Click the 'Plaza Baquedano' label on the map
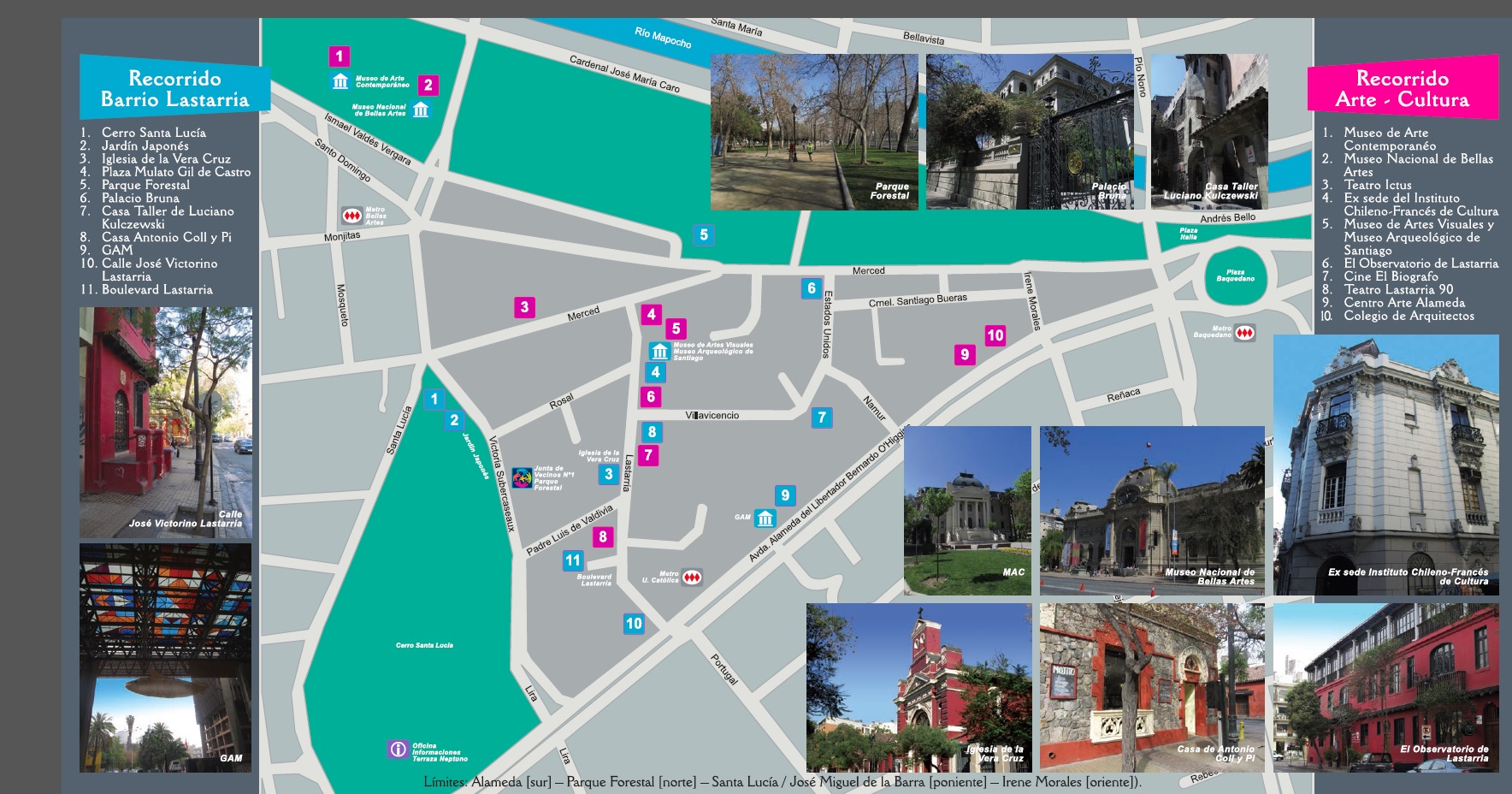This screenshot has width=1512, height=794. [1236, 276]
